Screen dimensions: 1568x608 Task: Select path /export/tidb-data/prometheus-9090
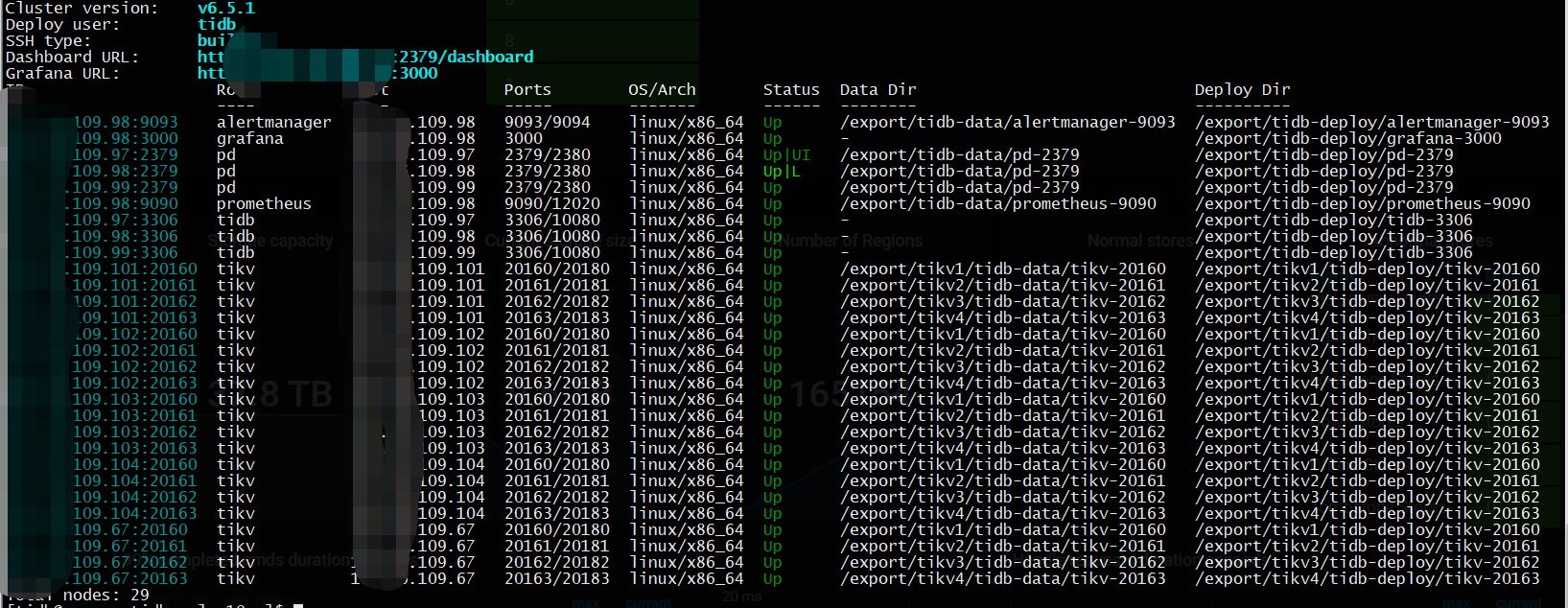point(997,203)
